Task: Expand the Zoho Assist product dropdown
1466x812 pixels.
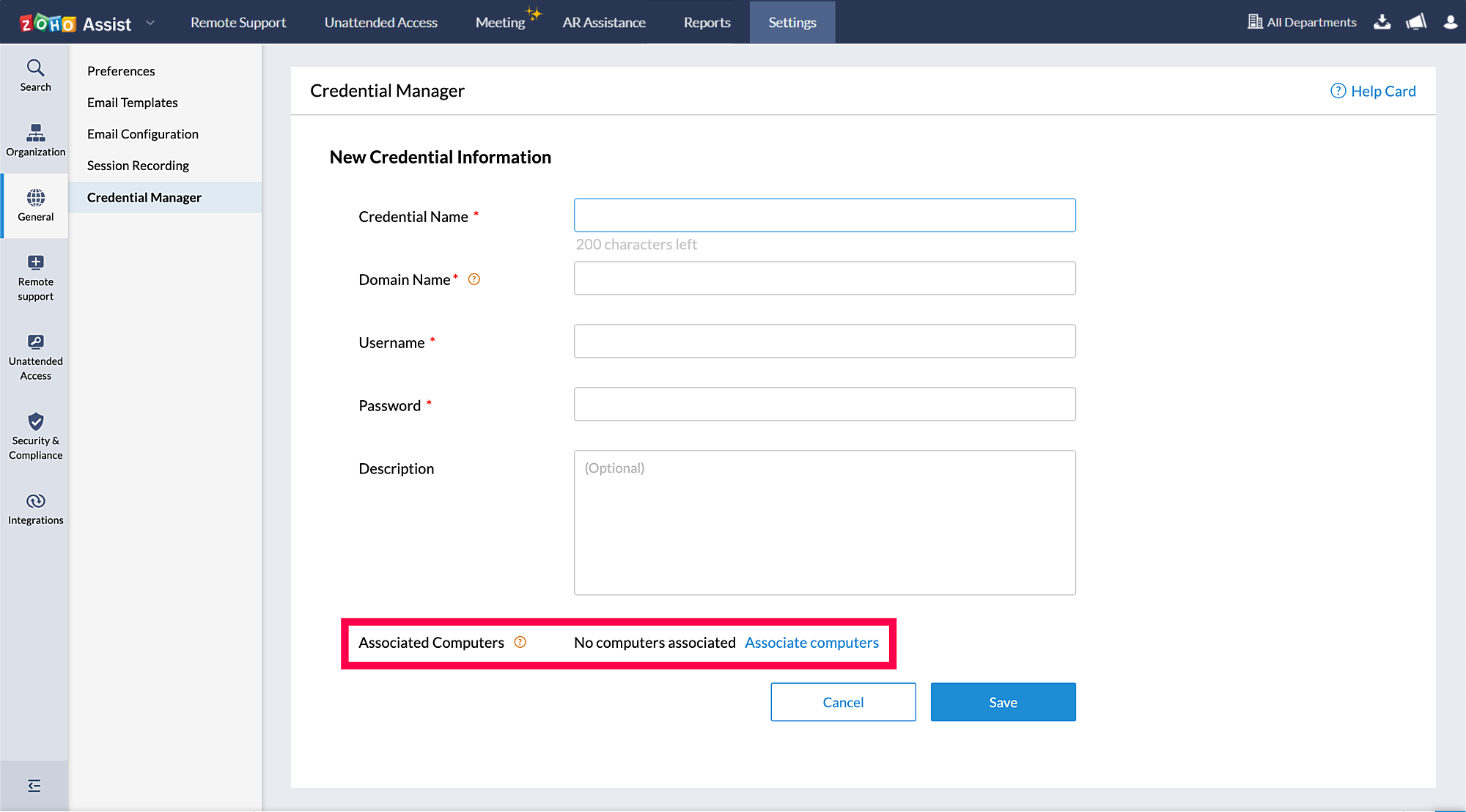Action: point(150,23)
